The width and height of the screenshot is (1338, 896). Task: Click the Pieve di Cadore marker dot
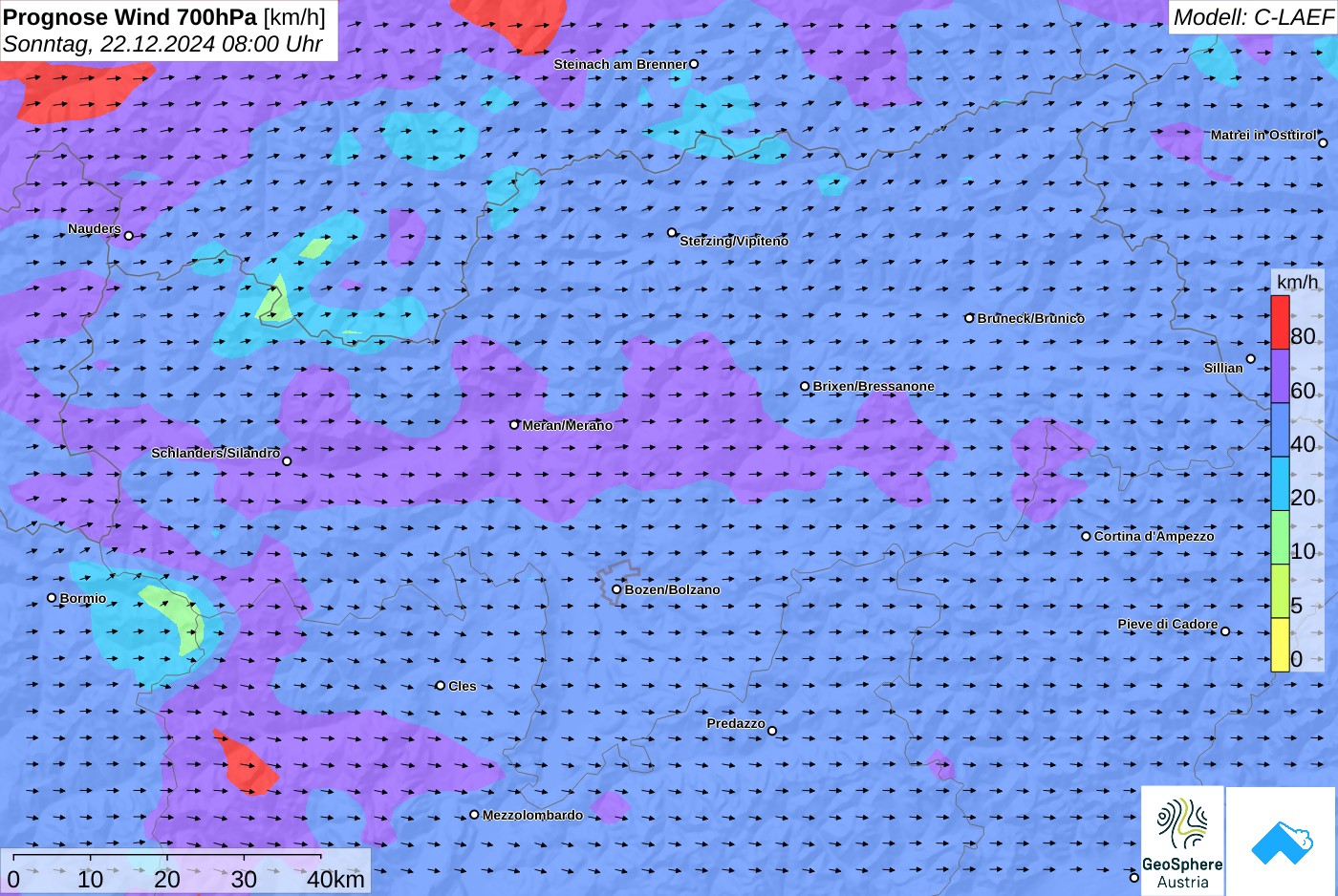tap(1225, 630)
